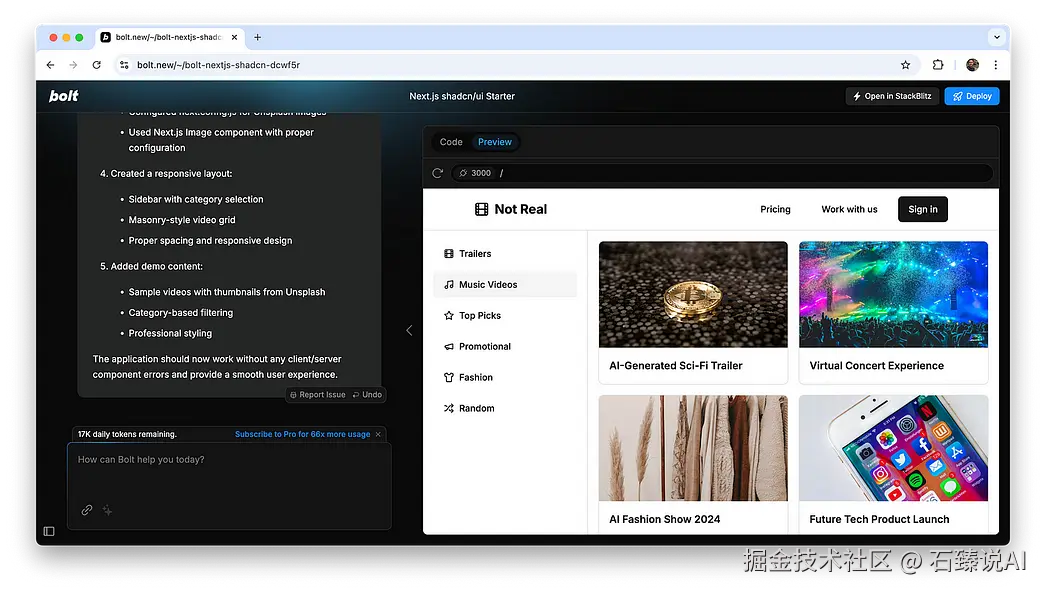Select Trailers category in sidebar

point(505,253)
